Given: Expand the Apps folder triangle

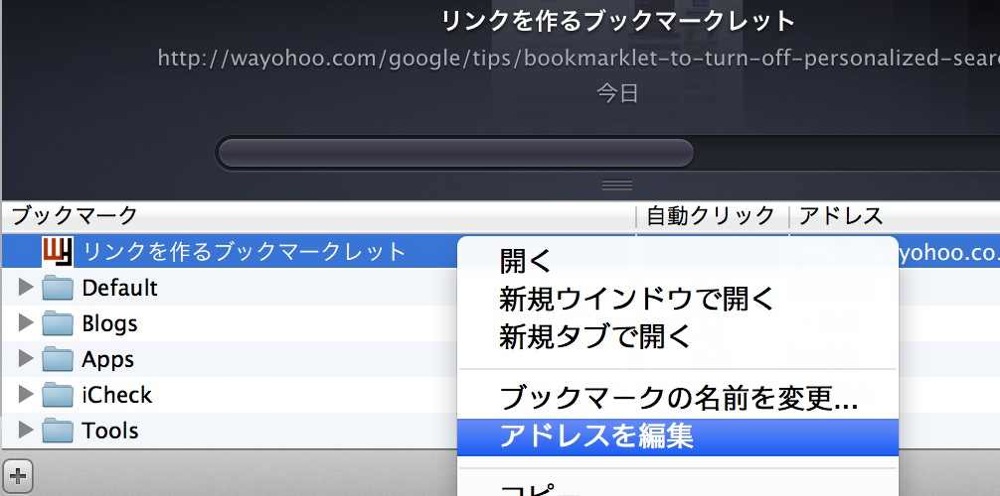Looking at the screenshot, I should coord(26,358).
